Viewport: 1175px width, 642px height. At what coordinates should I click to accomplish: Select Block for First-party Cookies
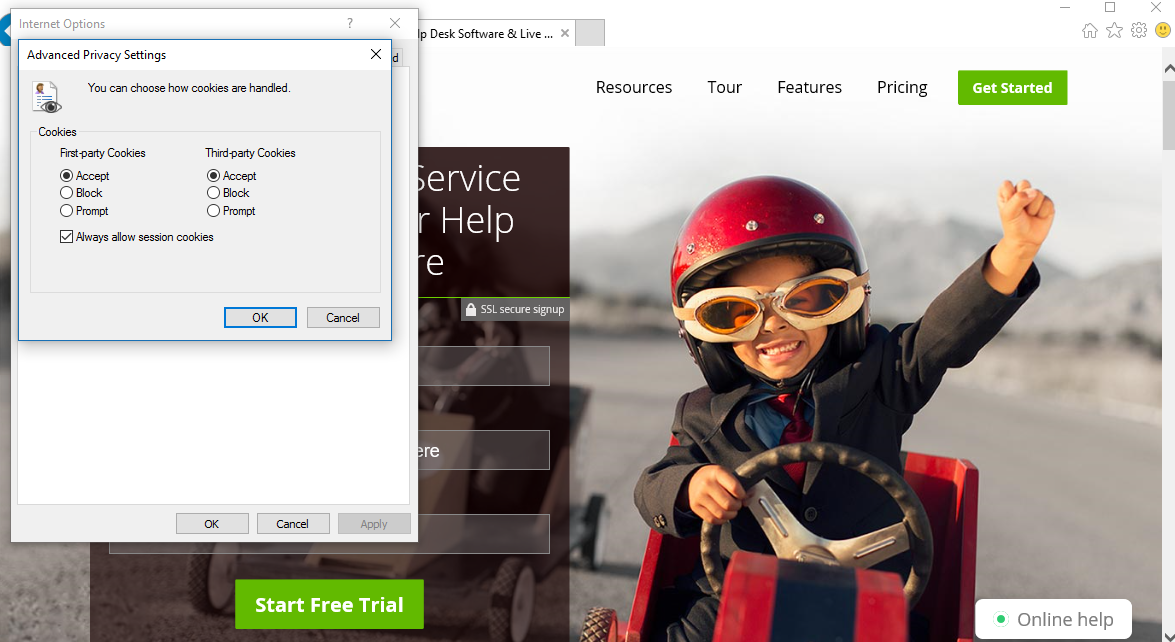coord(67,193)
